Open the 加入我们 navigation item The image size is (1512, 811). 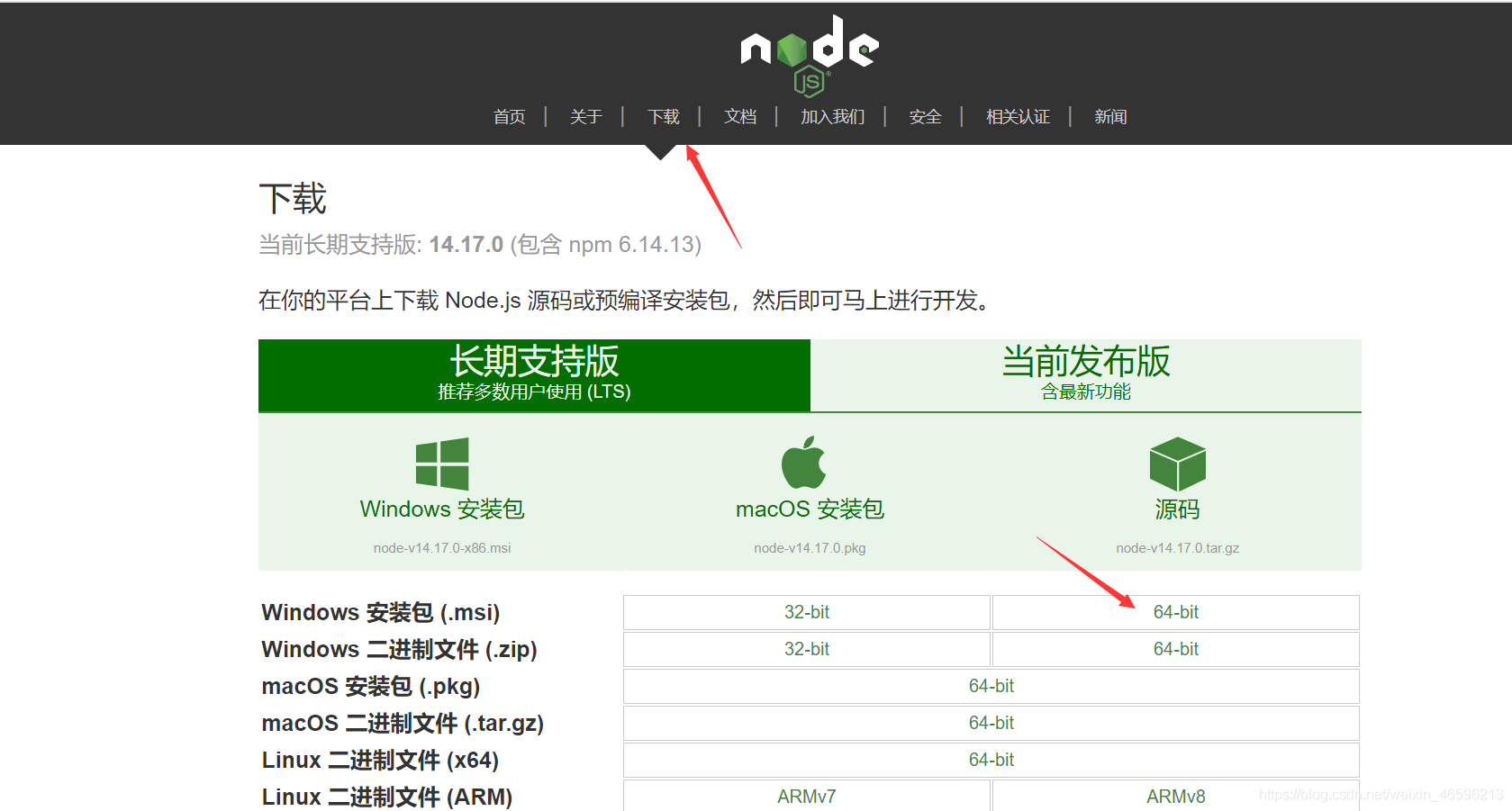pyautogui.click(x=832, y=117)
